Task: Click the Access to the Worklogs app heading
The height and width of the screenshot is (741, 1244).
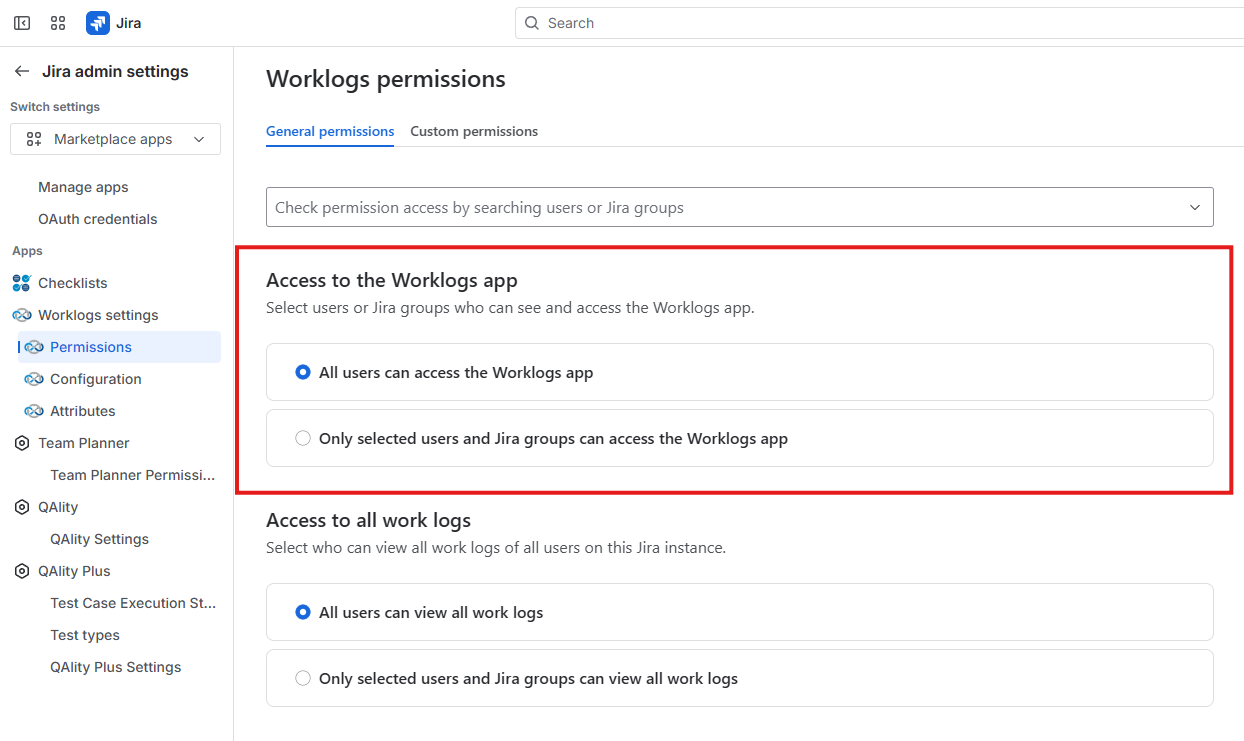Action: click(392, 280)
